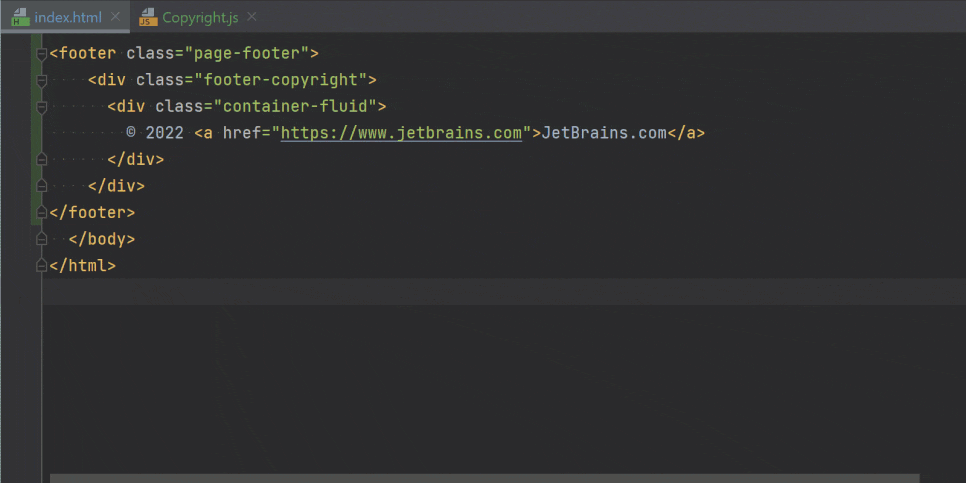The height and width of the screenshot is (483, 966).
Task: Click fold marker beside first closing div
Action: click(x=41, y=160)
